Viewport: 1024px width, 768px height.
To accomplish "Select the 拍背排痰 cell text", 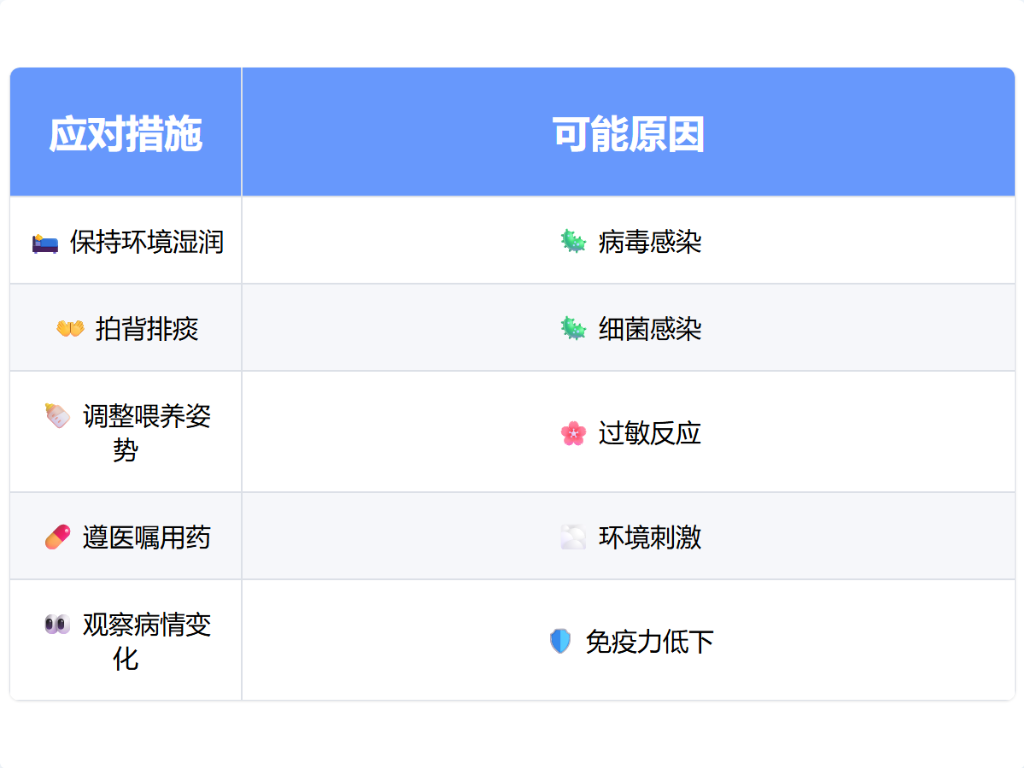I will [147, 329].
